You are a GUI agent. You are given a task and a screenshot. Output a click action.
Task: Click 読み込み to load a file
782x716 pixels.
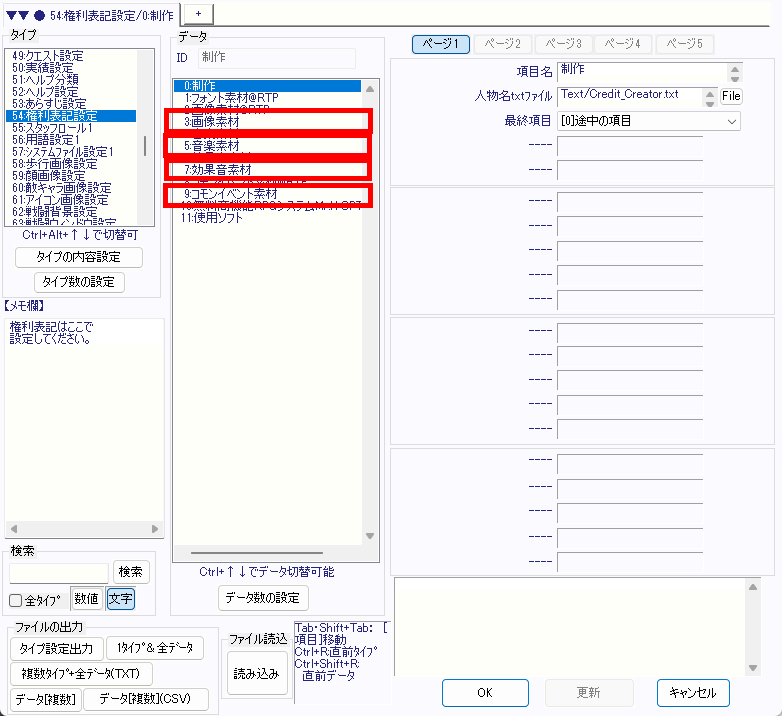[258, 674]
